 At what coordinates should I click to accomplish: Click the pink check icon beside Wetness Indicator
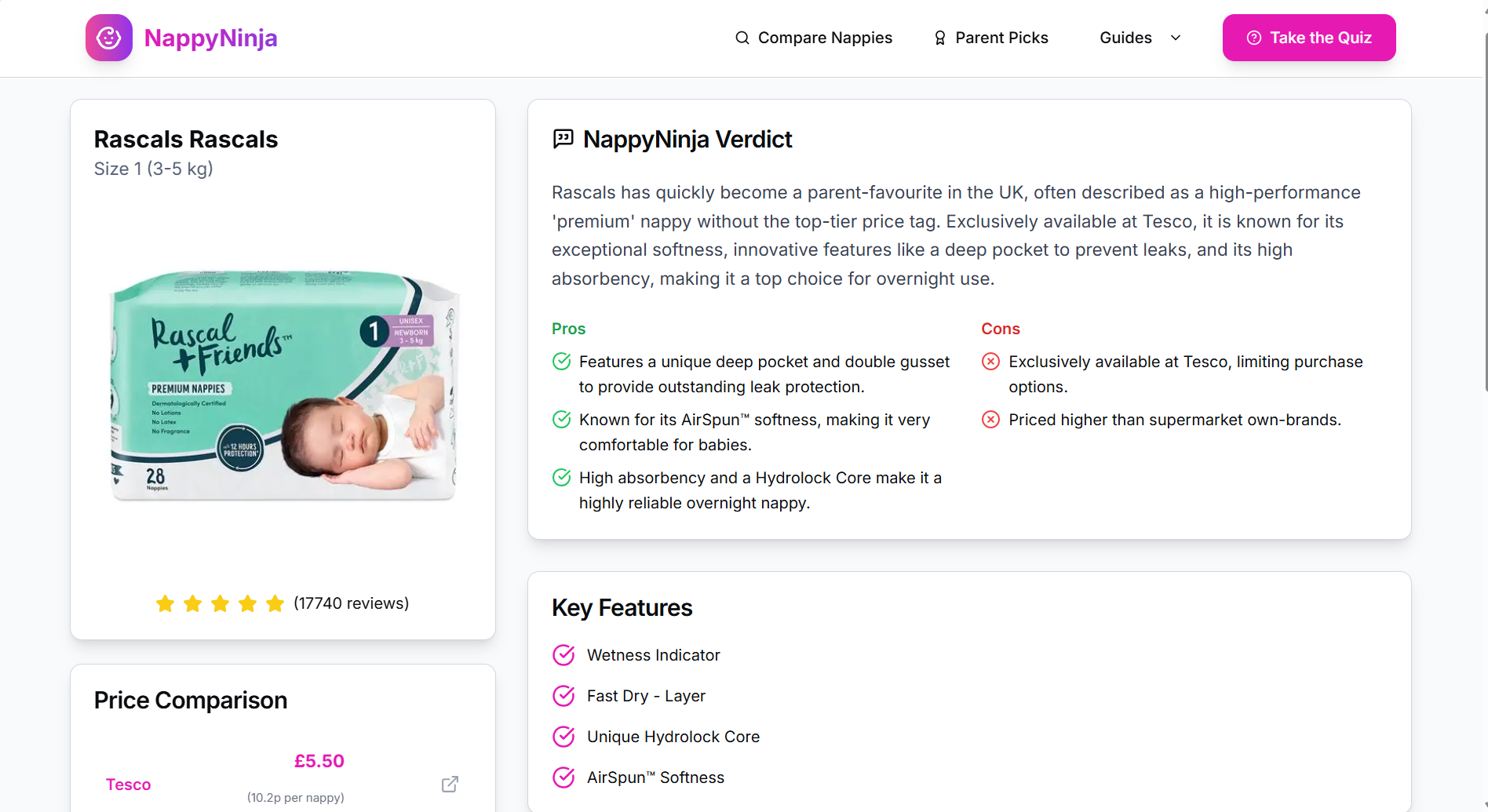563,655
